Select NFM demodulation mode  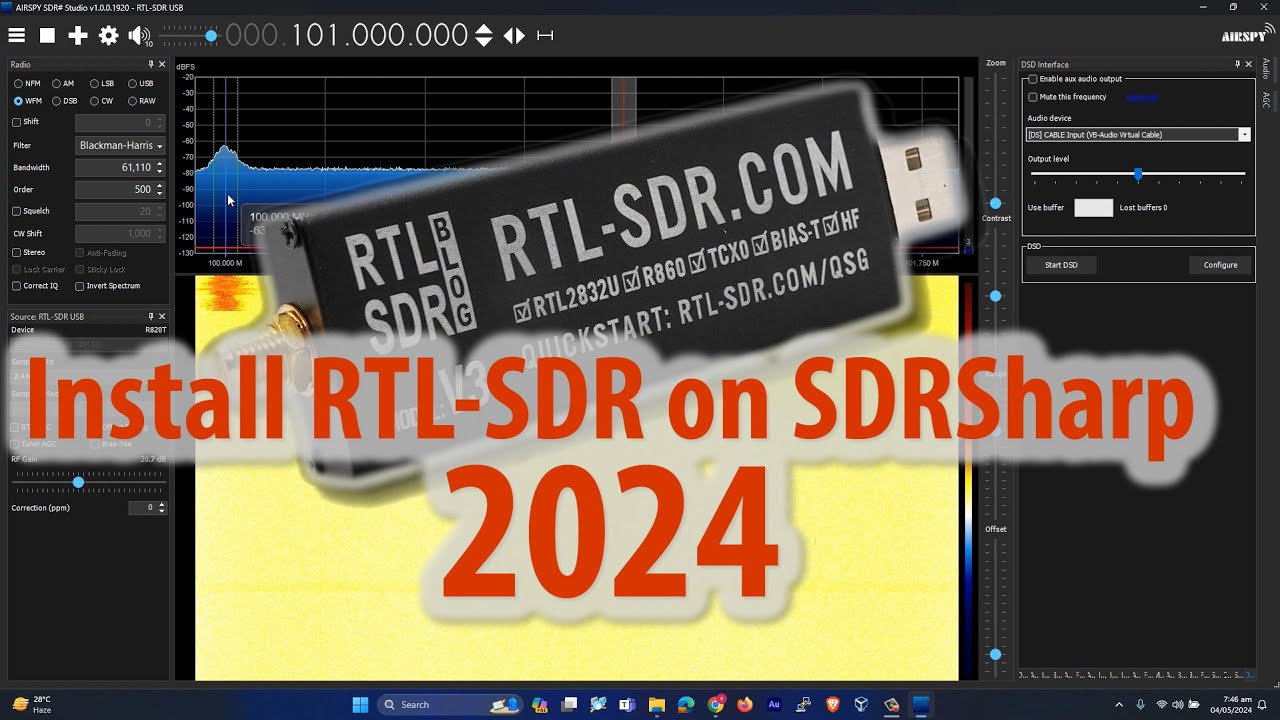(27, 84)
